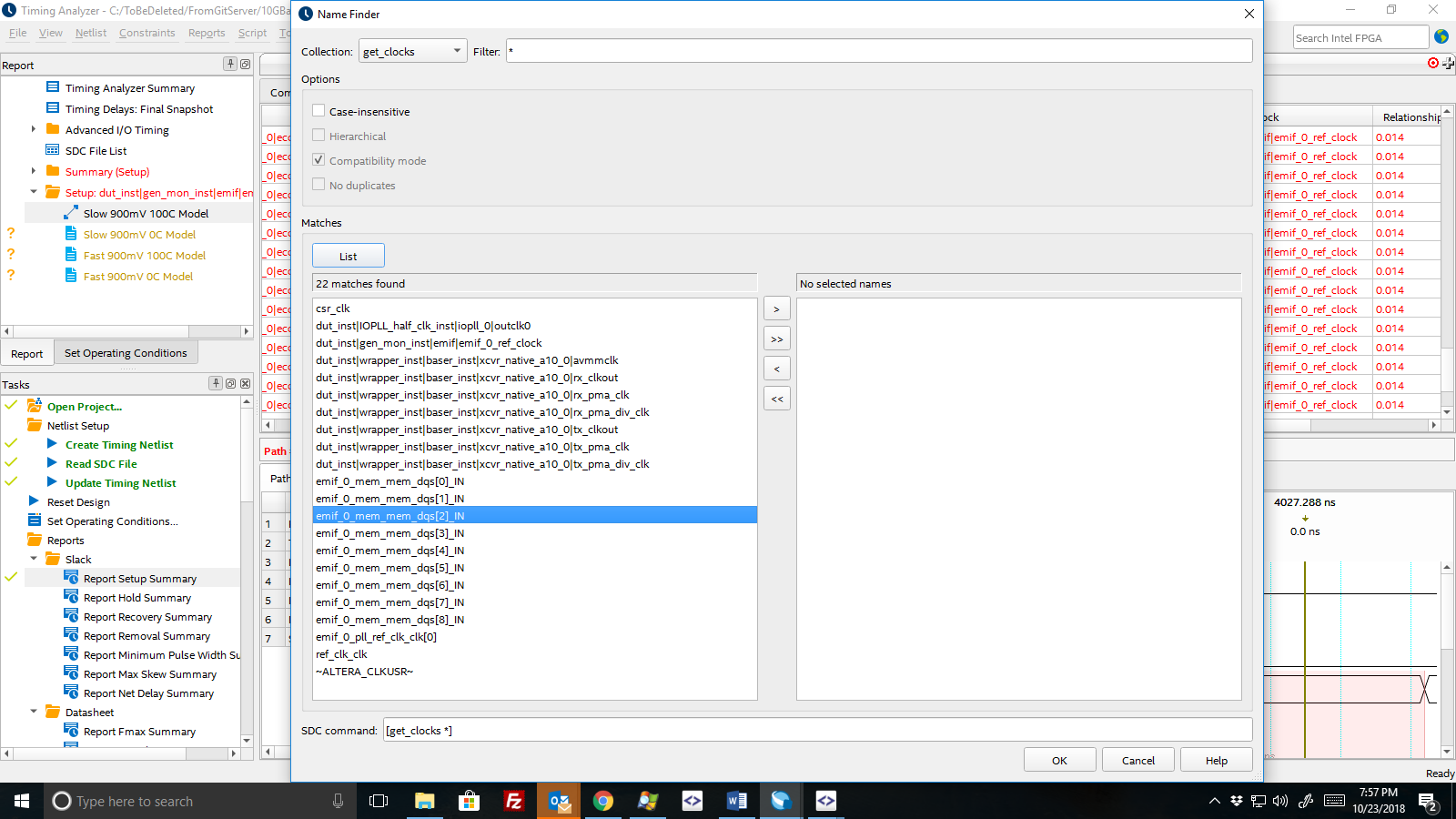
Task: Open FileZilla from the taskbar
Action: tap(513, 801)
